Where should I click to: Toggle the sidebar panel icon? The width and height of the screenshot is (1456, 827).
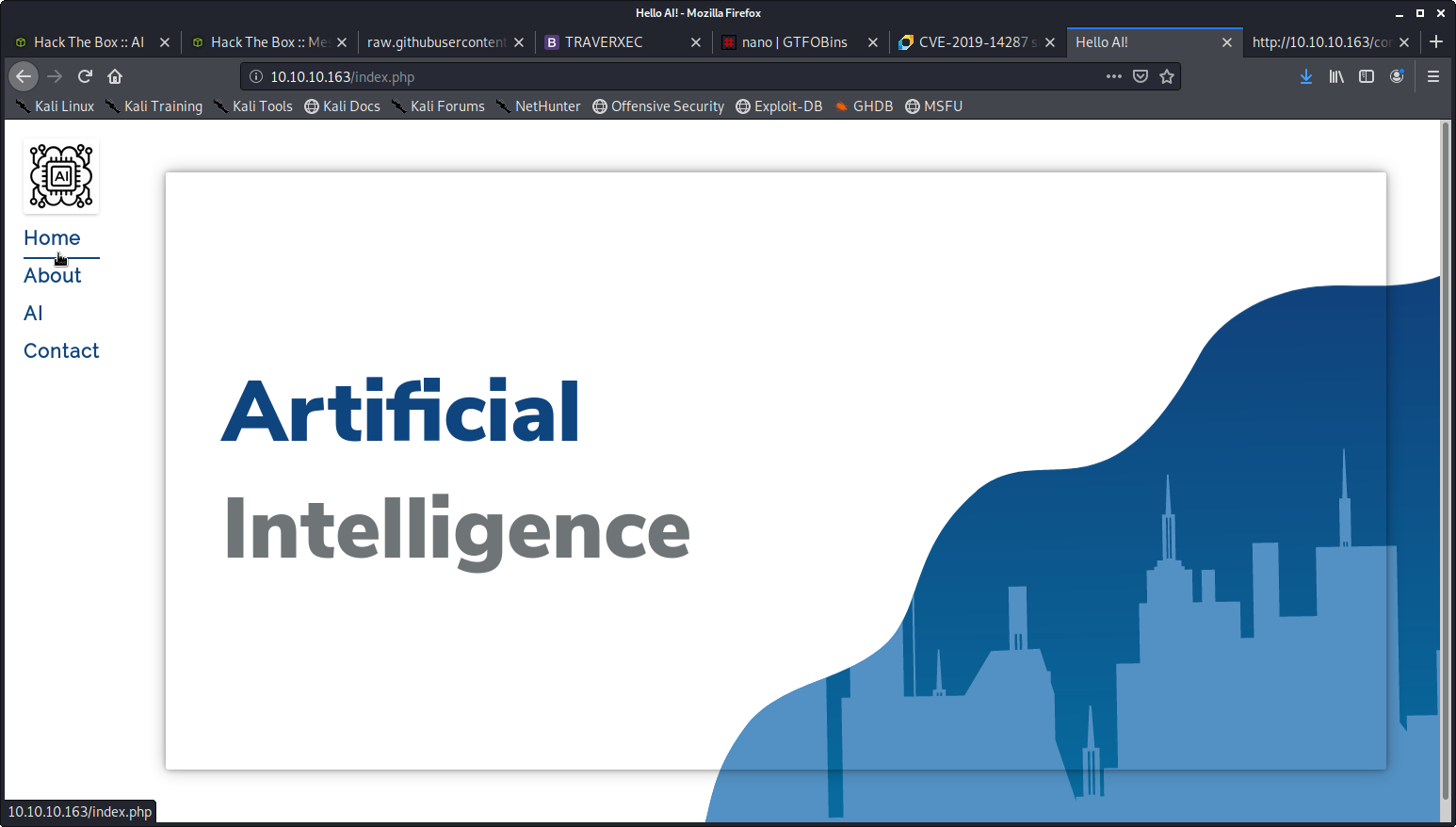coord(1367,76)
